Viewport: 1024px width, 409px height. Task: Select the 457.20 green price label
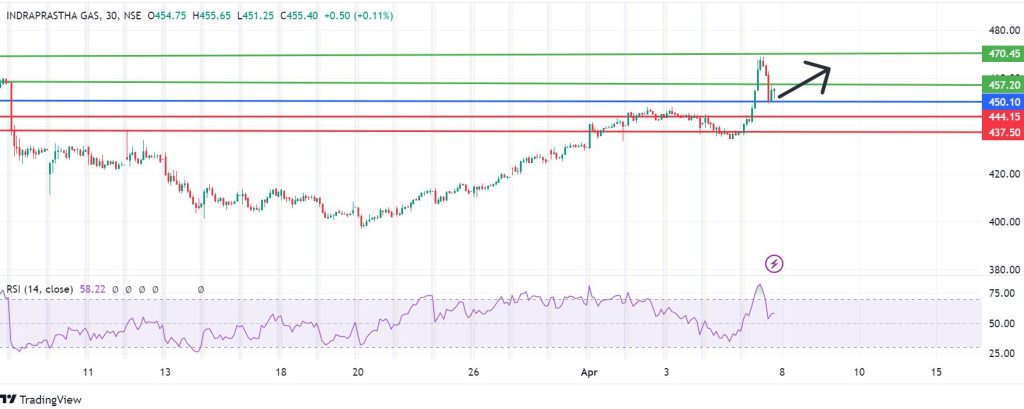point(1002,85)
